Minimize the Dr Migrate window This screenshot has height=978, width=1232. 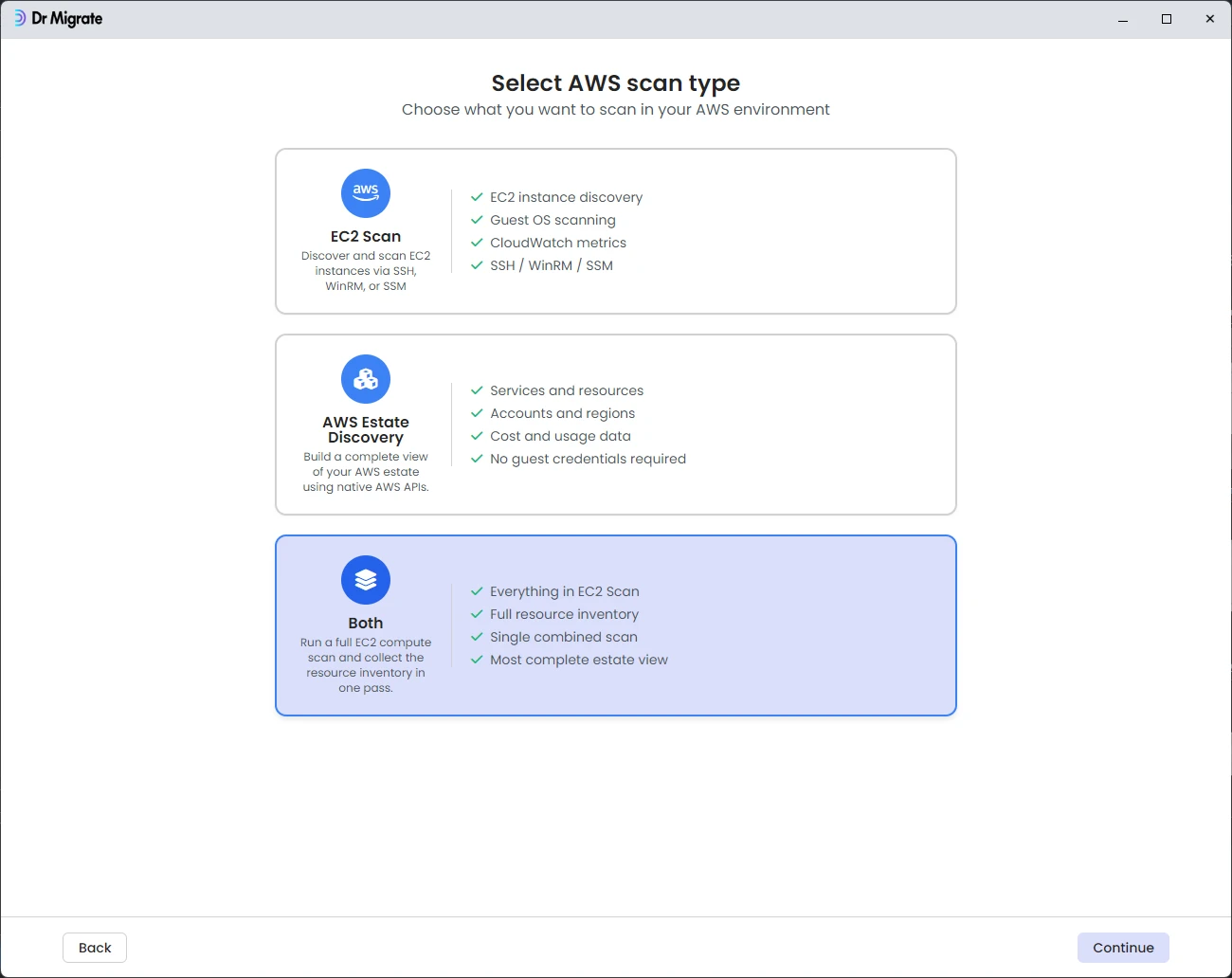point(1123,19)
